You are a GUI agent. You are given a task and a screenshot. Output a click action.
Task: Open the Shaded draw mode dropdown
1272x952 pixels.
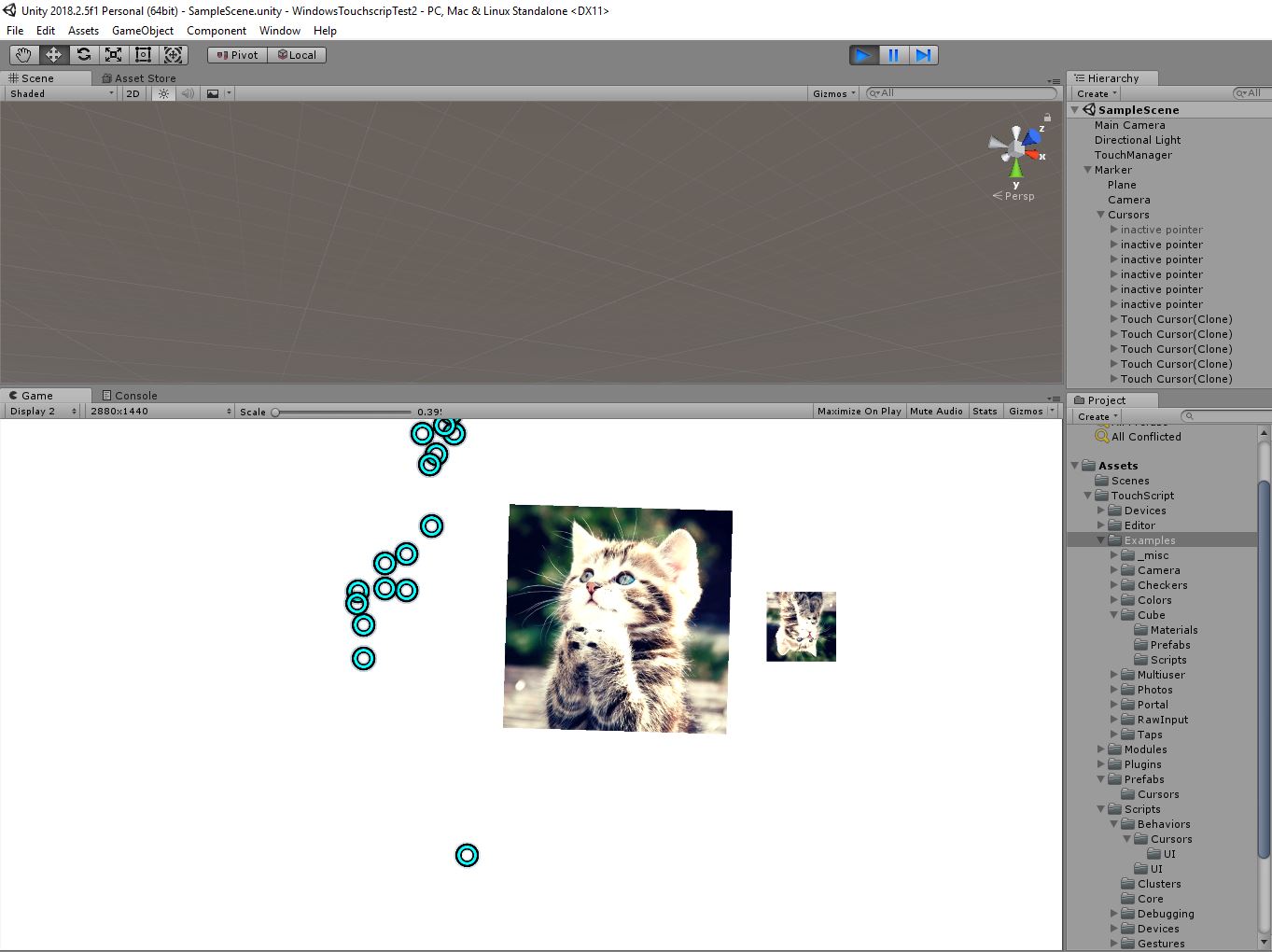tap(59, 93)
